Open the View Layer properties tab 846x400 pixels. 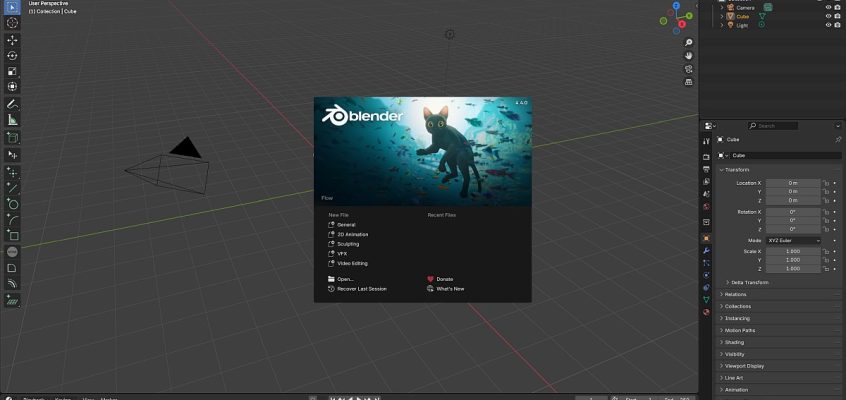click(x=706, y=181)
